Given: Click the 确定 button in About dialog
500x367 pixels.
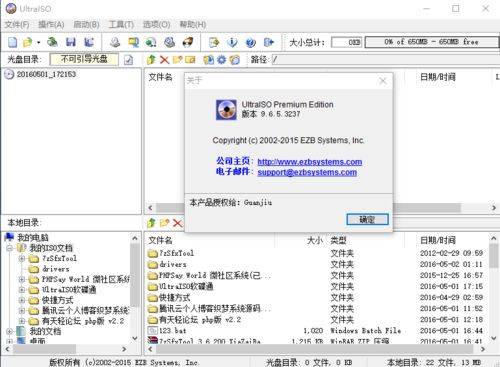Looking at the screenshot, I should tap(367, 219).
